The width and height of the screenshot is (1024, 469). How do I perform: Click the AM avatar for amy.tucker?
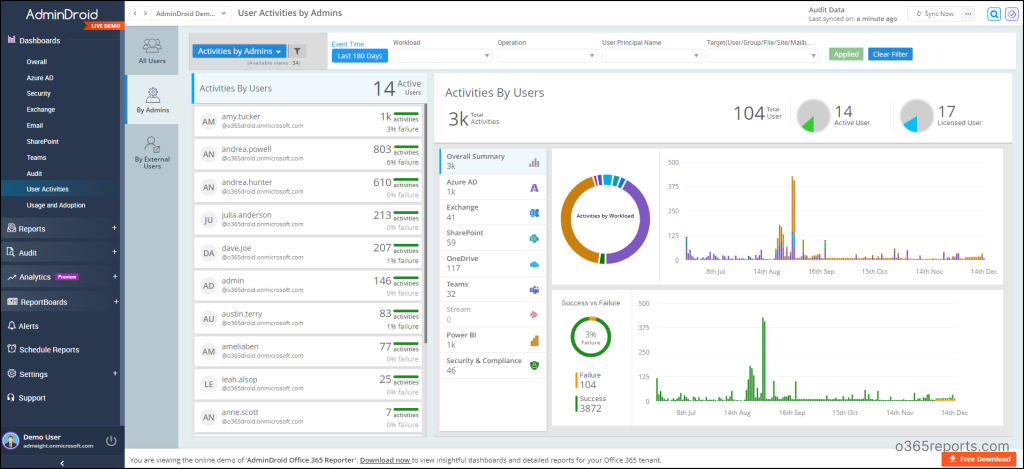(x=208, y=121)
